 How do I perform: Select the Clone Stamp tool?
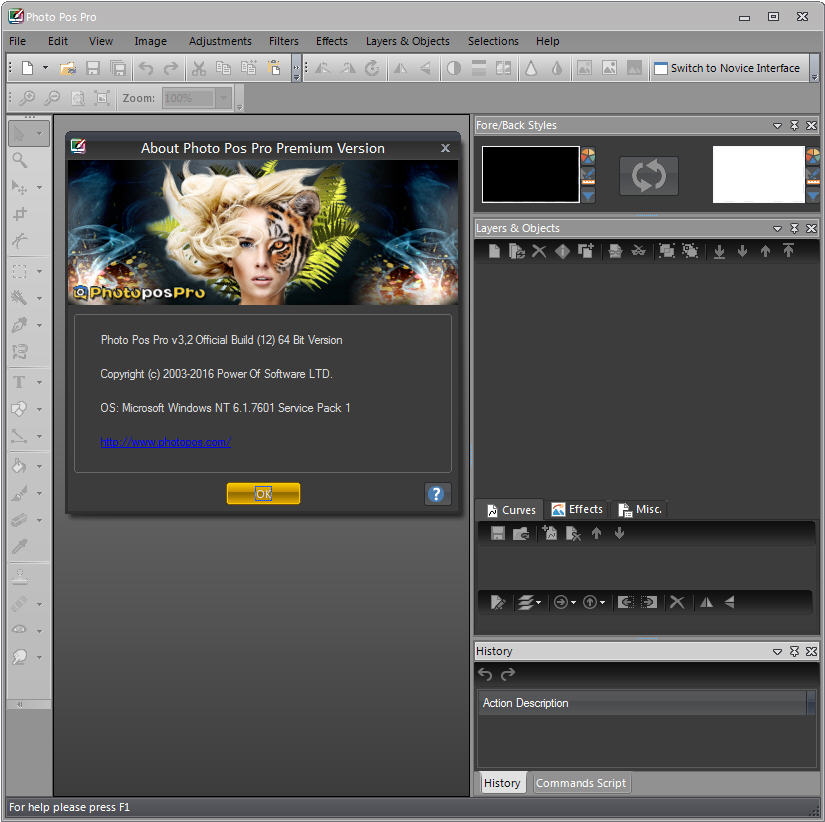pyautogui.click(x=20, y=577)
